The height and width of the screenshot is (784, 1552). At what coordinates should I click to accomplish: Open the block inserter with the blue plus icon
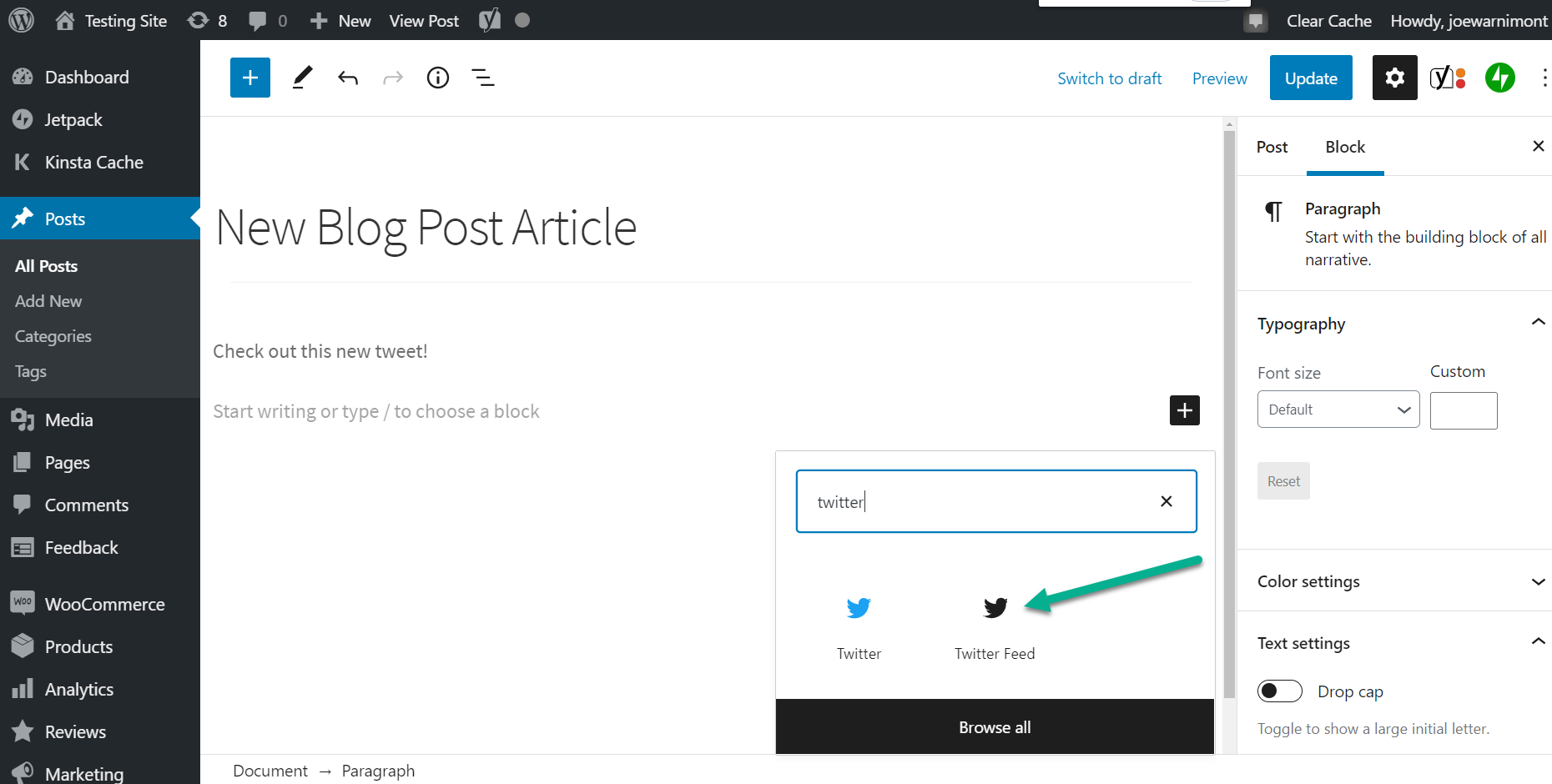(x=249, y=77)
